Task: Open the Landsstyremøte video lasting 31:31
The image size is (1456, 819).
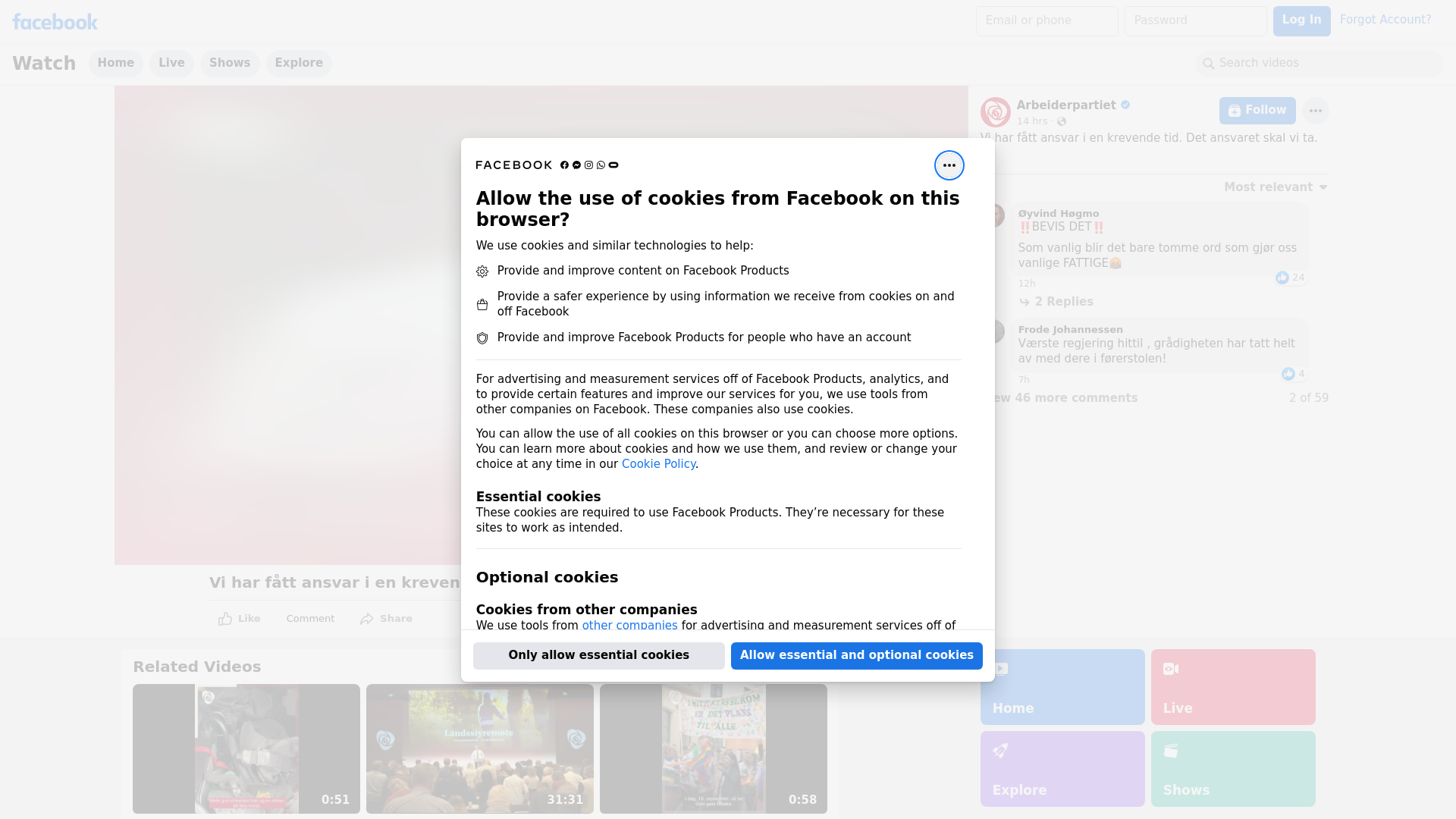Action: pos(480,748)
